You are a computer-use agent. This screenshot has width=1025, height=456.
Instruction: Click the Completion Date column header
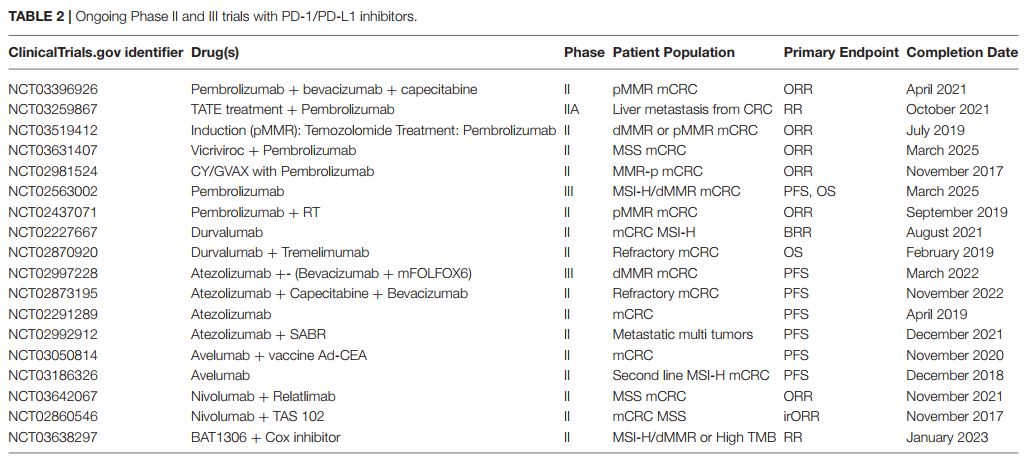point(961,52)
